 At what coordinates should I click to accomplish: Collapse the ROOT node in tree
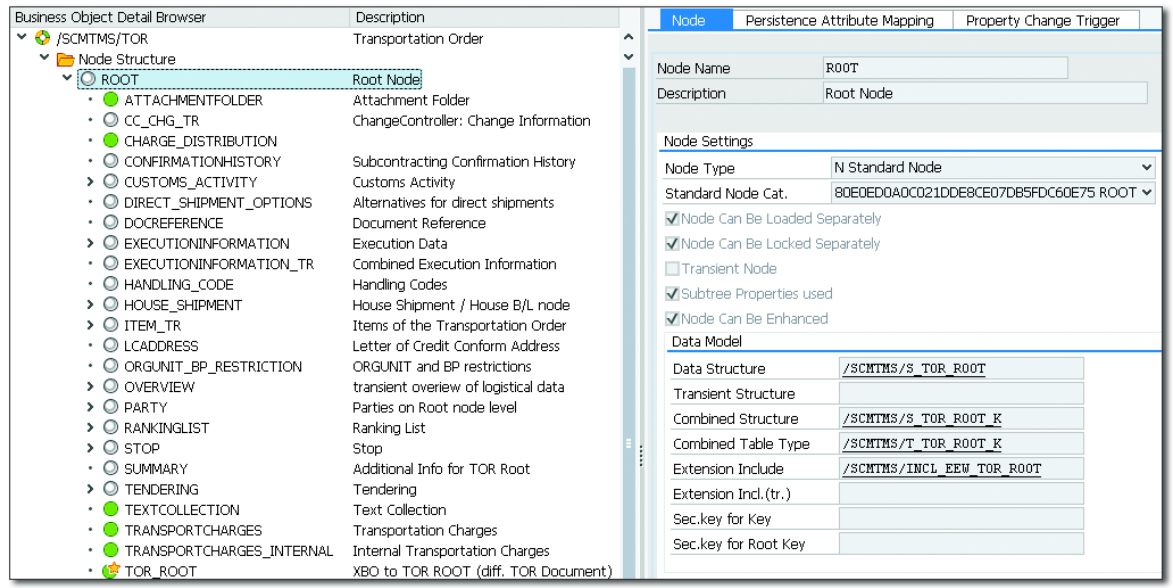(67, 79)
